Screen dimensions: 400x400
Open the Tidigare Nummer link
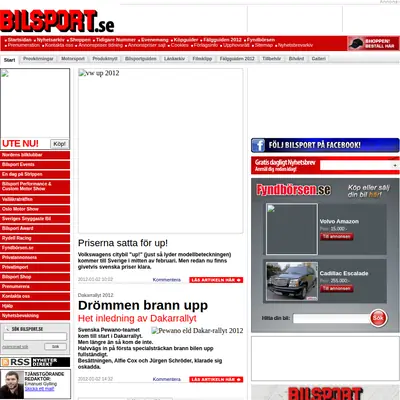(x=116, y=40)
